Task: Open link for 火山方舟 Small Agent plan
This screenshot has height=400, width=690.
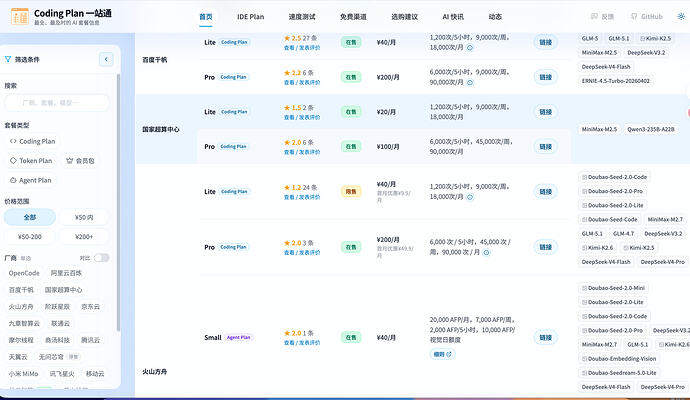Action: coord(545,338)
